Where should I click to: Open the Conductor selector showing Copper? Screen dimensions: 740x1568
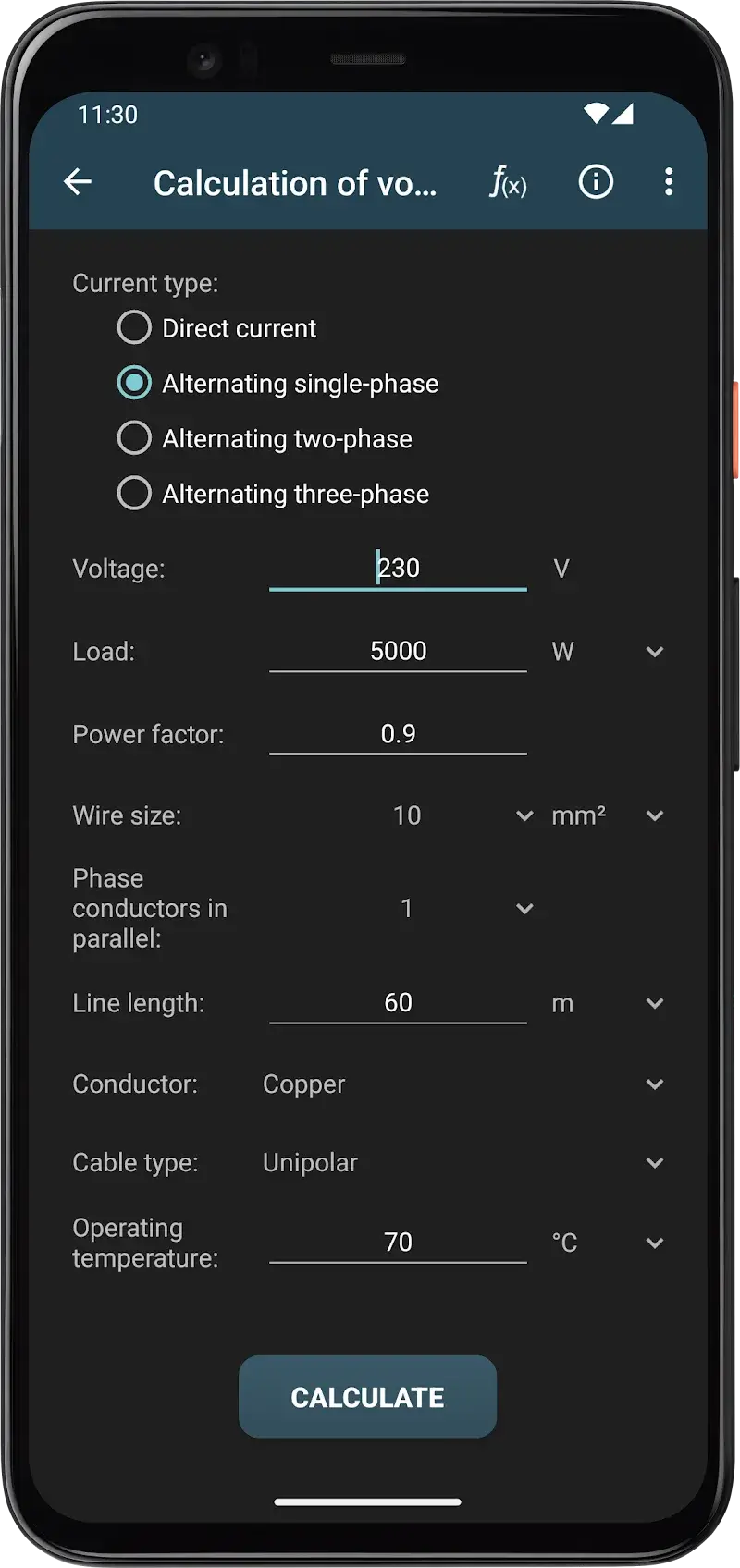654,1084
